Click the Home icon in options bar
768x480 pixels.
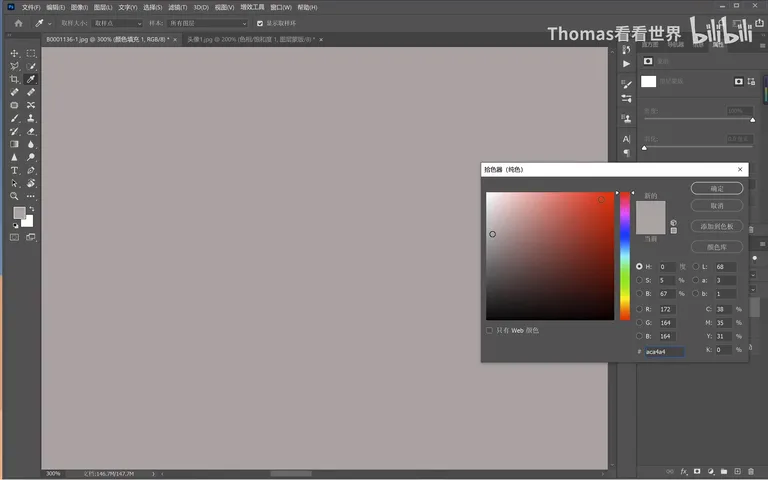(18, 23)
